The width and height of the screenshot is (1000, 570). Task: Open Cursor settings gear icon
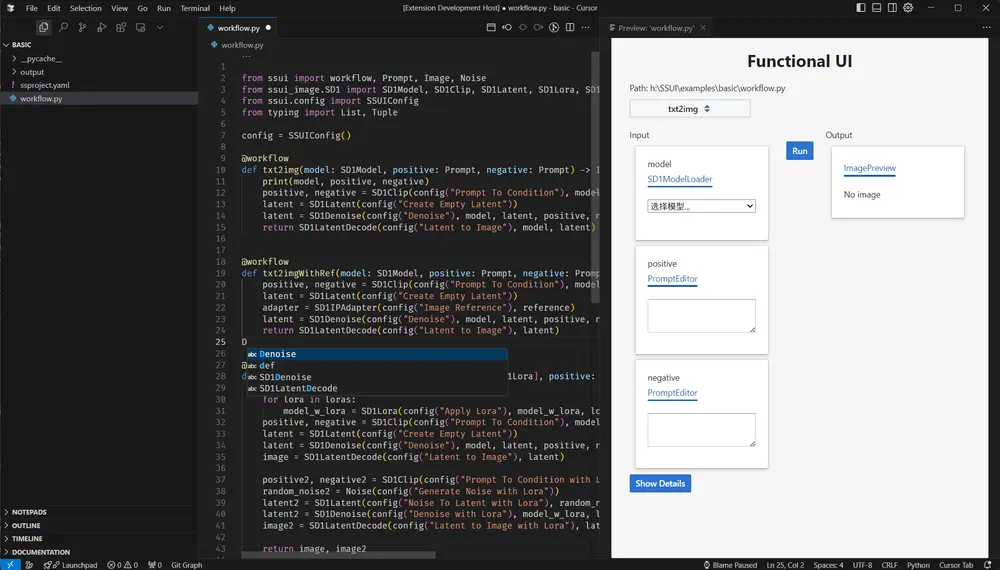pos(908,8)
